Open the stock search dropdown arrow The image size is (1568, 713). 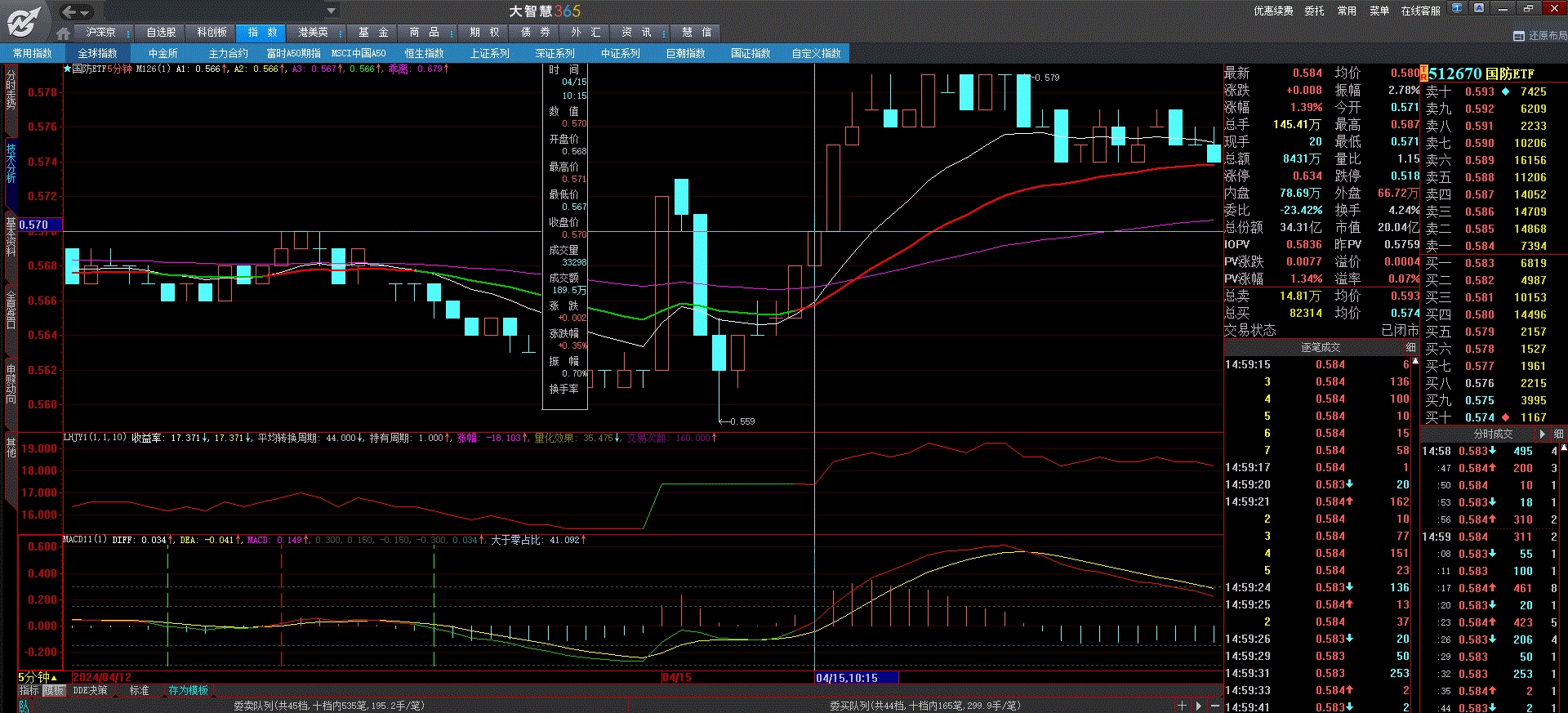click(331, 11)
